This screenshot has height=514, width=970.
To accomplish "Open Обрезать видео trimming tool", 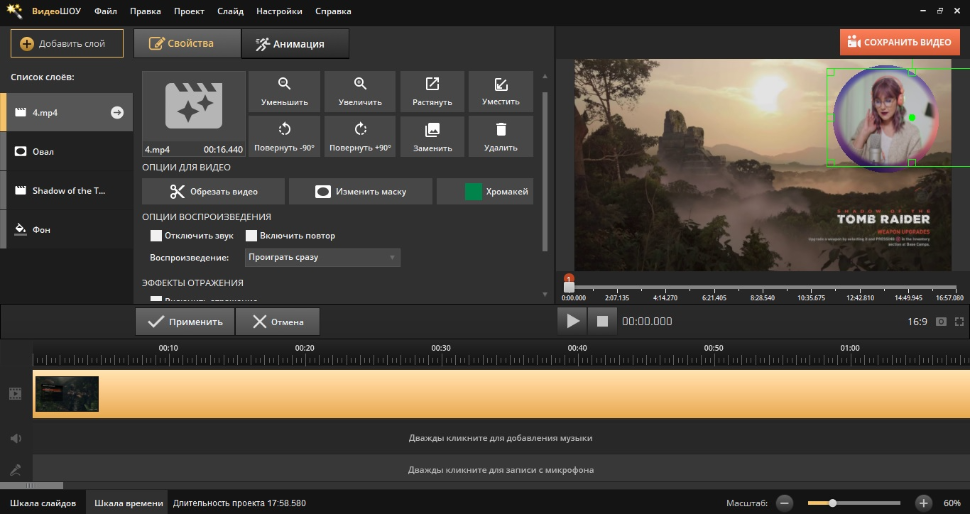I will [213, 192].
